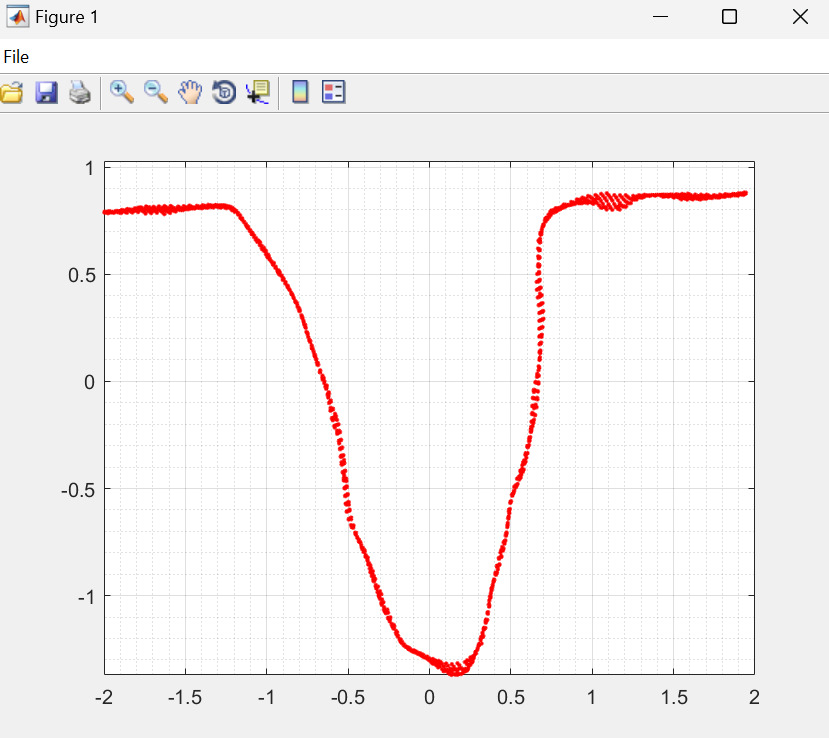Click the curve minimum near the plot bottom
Viewport: 829px width, 738px height.
456,671
